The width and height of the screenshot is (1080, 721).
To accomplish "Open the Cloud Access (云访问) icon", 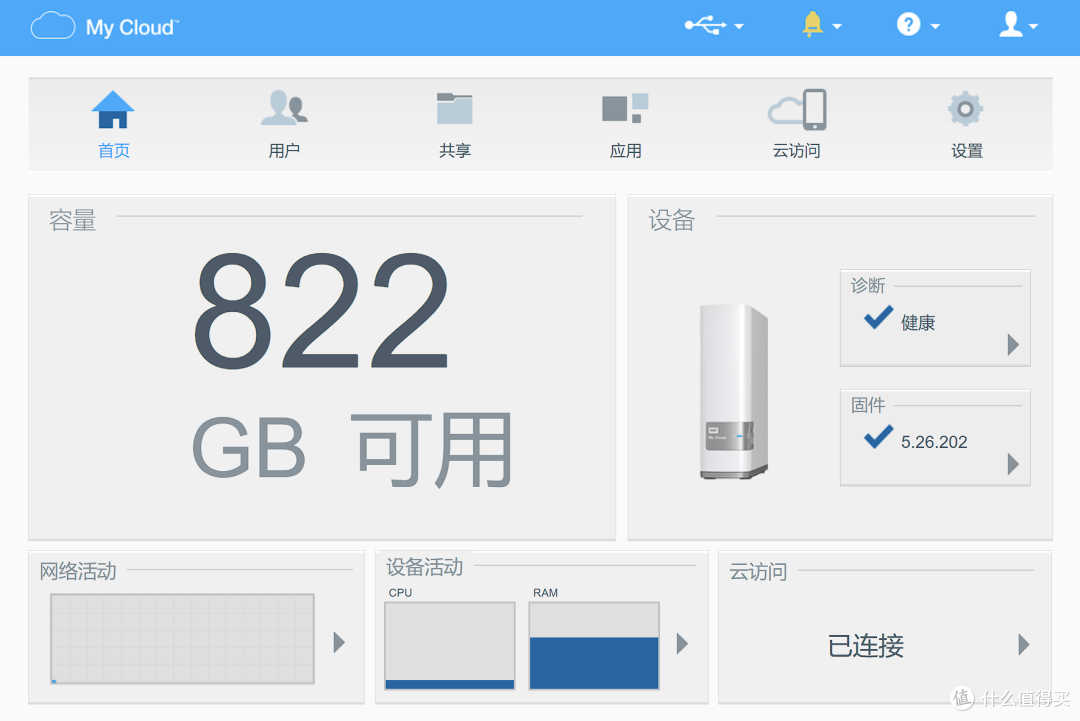I will click(798, 109).
